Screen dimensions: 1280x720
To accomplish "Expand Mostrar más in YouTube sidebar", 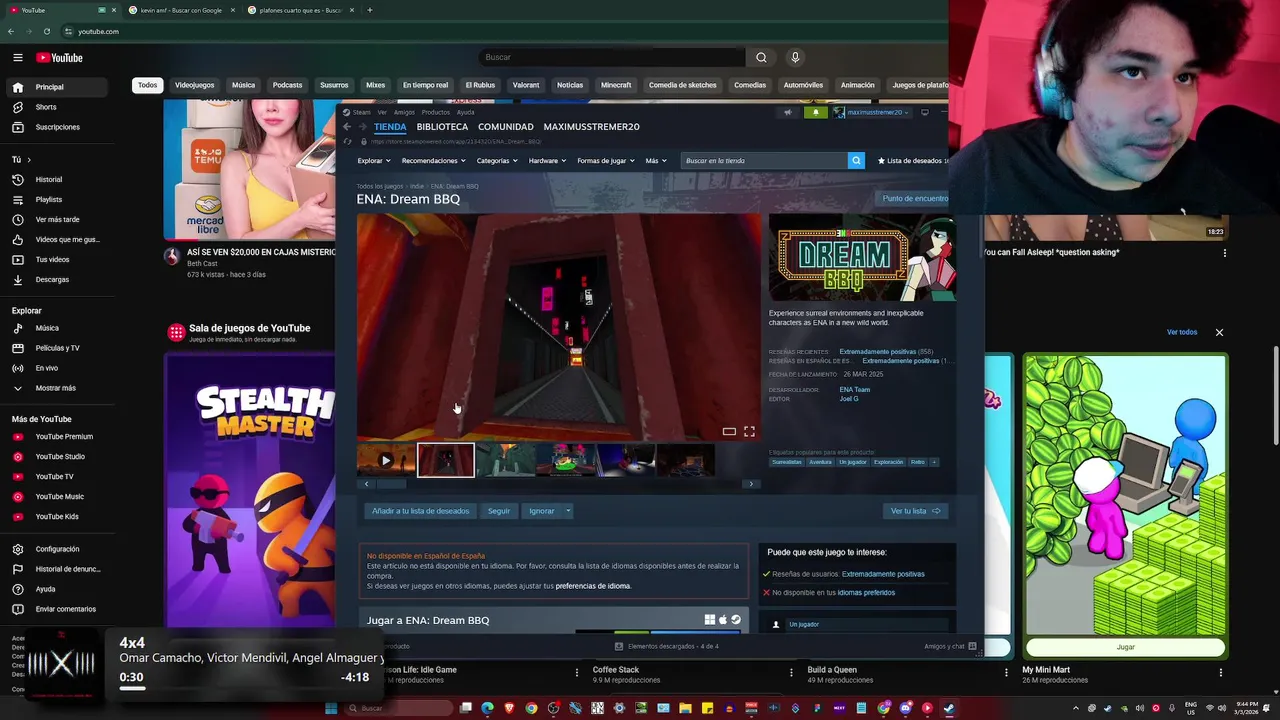I will [x=56, y=388].
